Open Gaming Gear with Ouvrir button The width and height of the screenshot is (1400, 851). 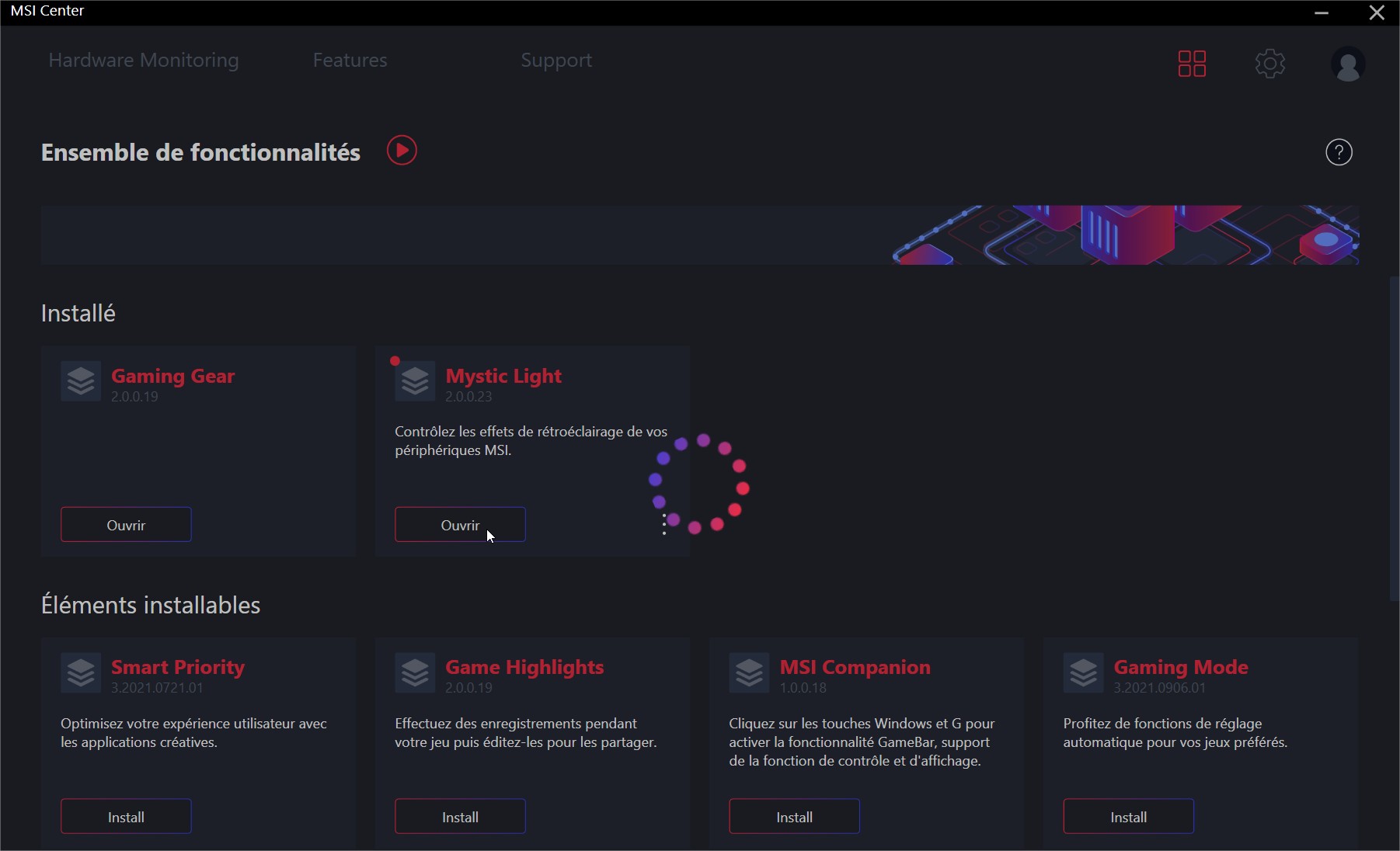[126, 525]
